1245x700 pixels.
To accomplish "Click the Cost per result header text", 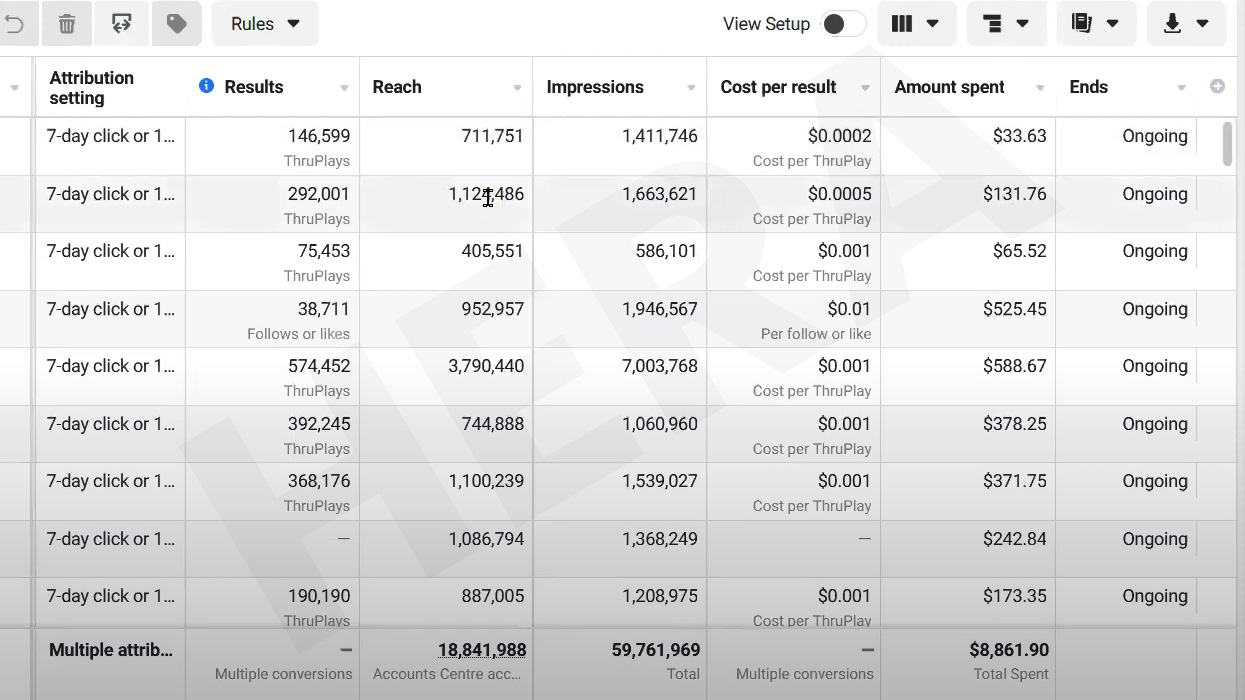I will [x=778, y=87].
